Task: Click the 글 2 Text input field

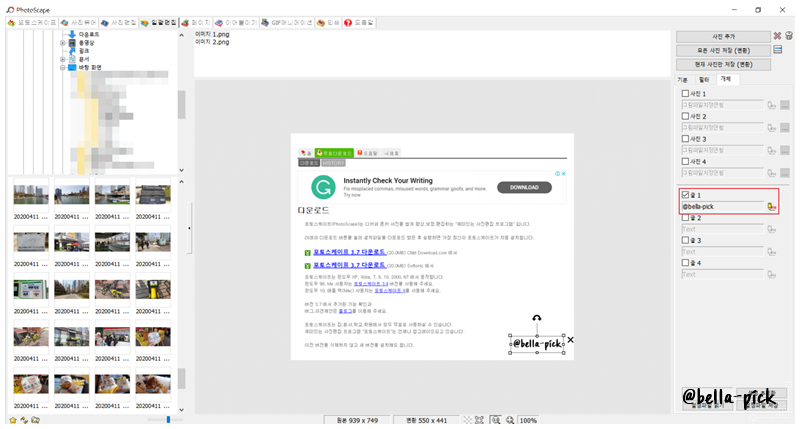Action: click(722, 230)
